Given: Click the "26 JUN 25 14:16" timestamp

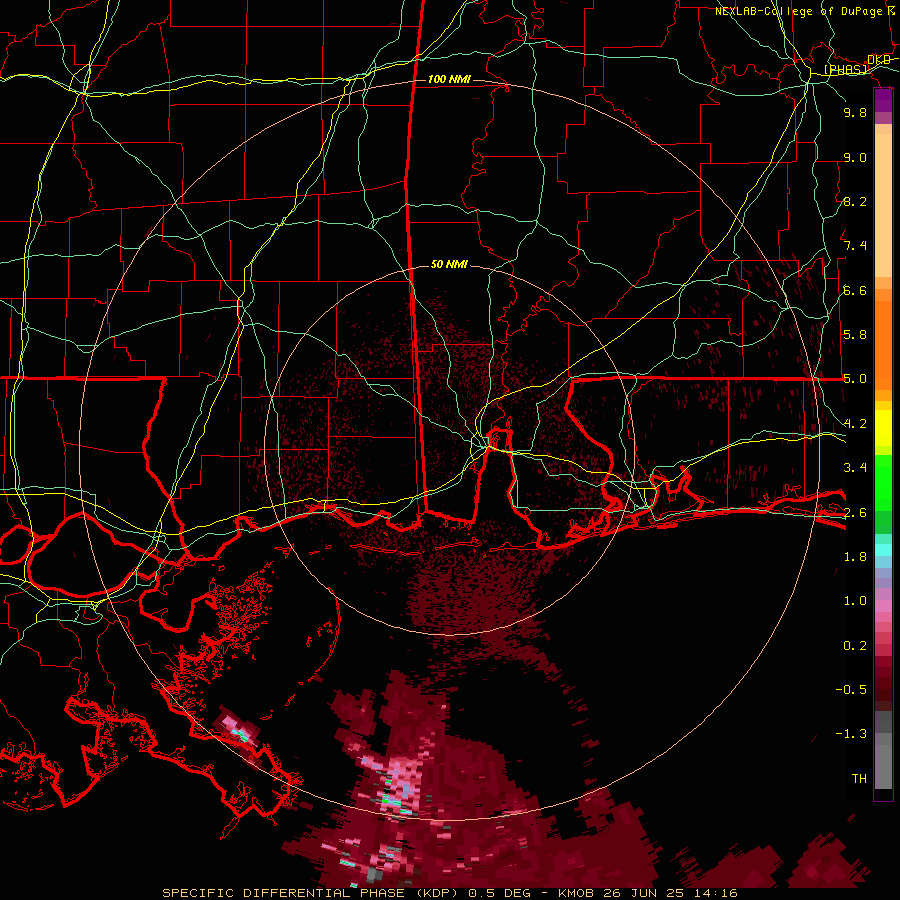Looking at the screenshot, I should click(670, 893).
